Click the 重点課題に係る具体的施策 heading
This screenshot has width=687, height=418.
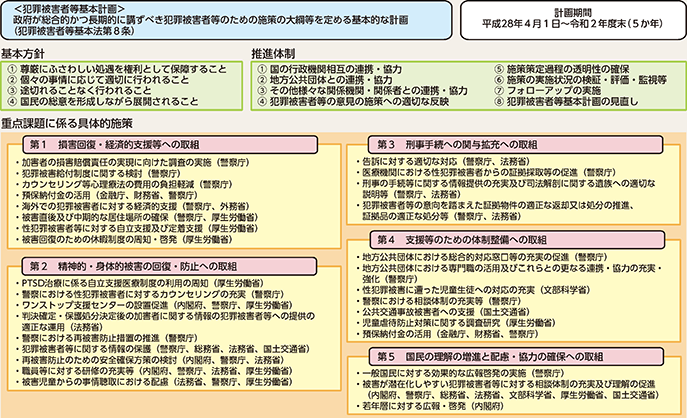[67, 124]
